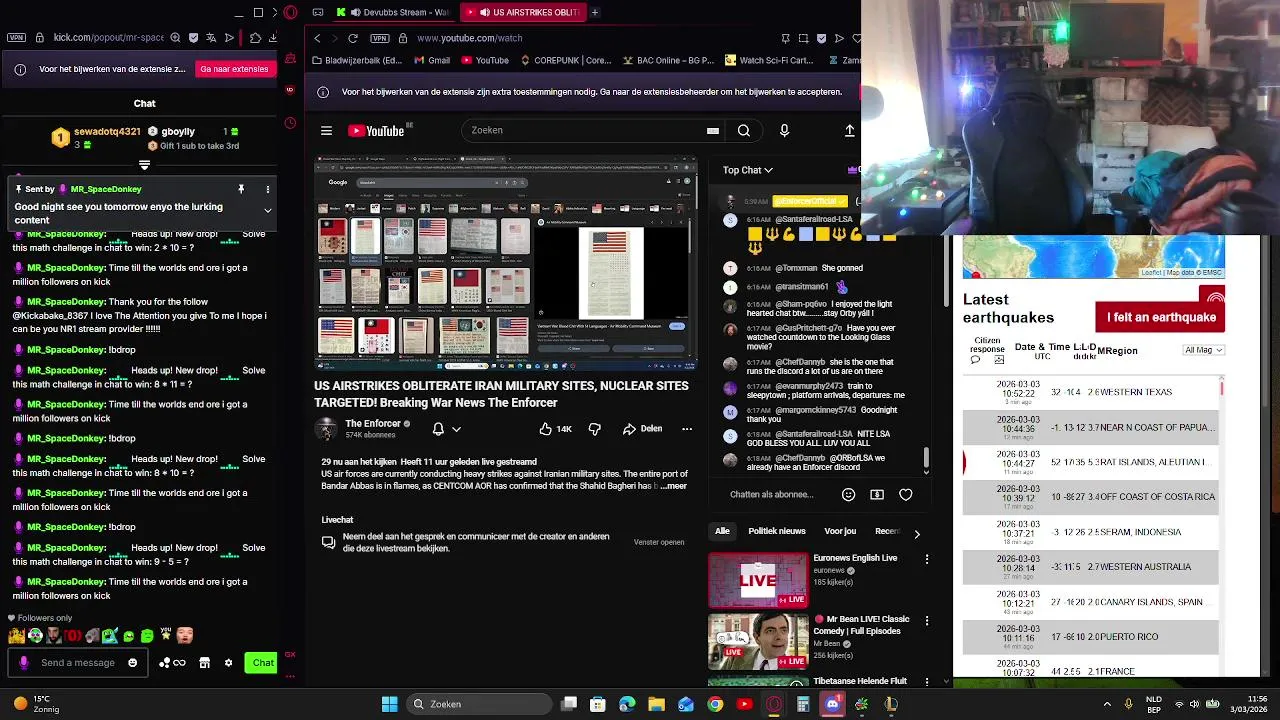Open more actions menu under the video
Image resolution: width=1280 pixels, height=720 pixels.
click(687, 429)
